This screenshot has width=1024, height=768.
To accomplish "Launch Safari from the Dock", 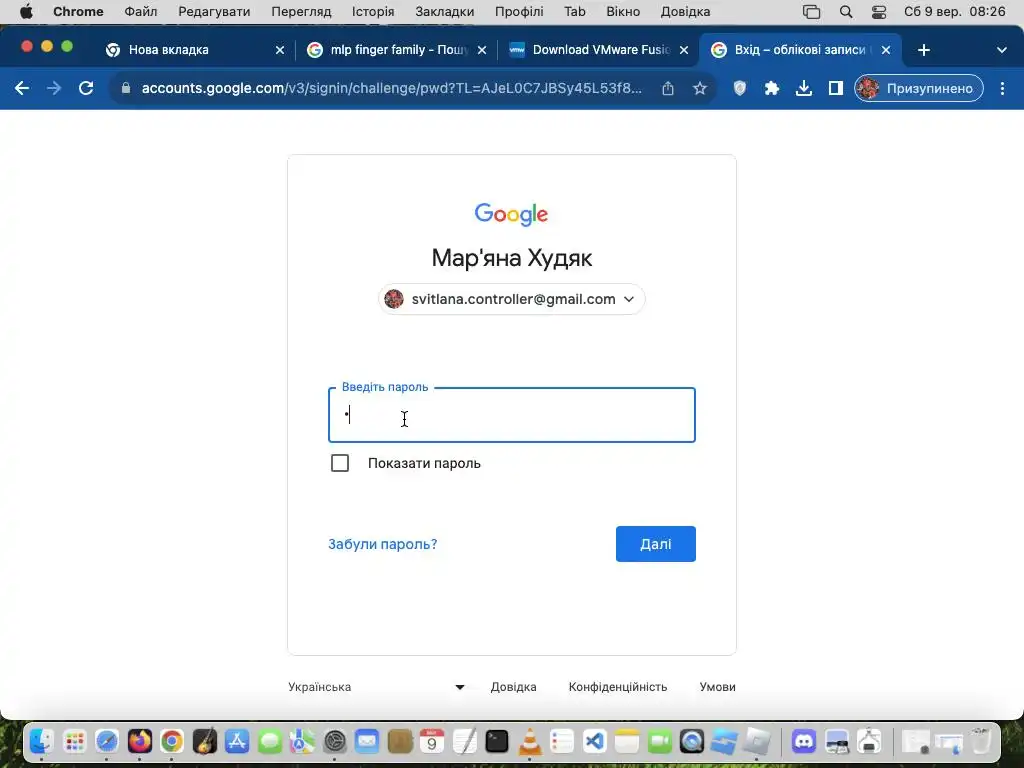I will (106, 741).
